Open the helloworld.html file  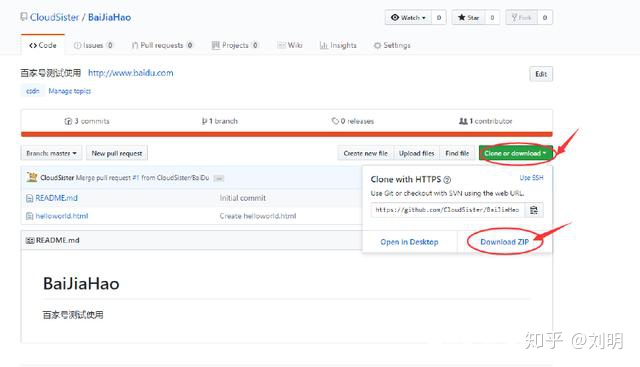(62, 216)
